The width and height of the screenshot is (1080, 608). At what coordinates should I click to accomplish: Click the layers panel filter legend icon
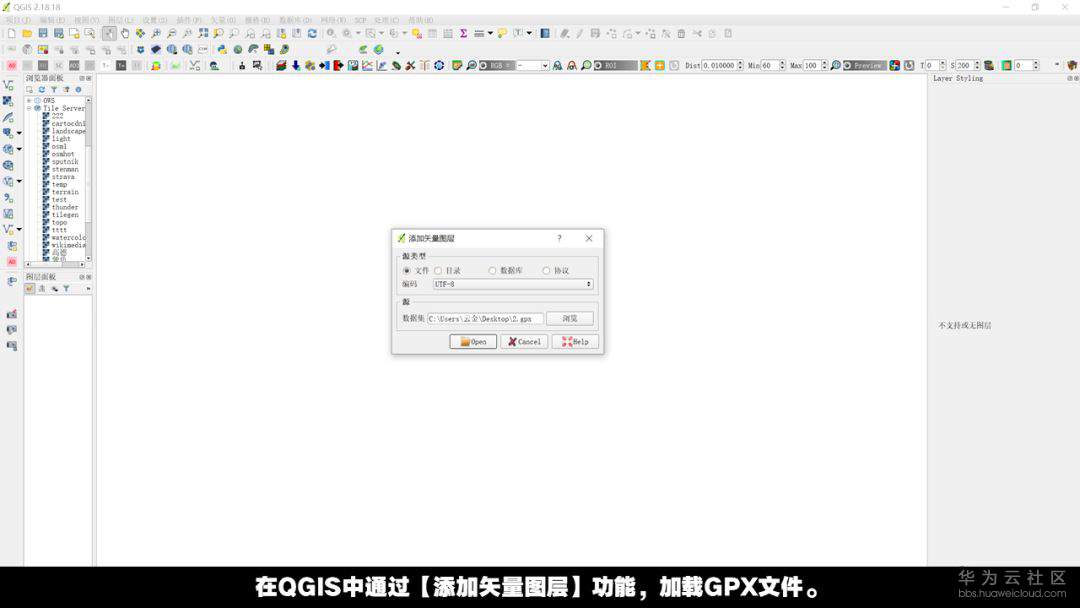click(66, 289)
